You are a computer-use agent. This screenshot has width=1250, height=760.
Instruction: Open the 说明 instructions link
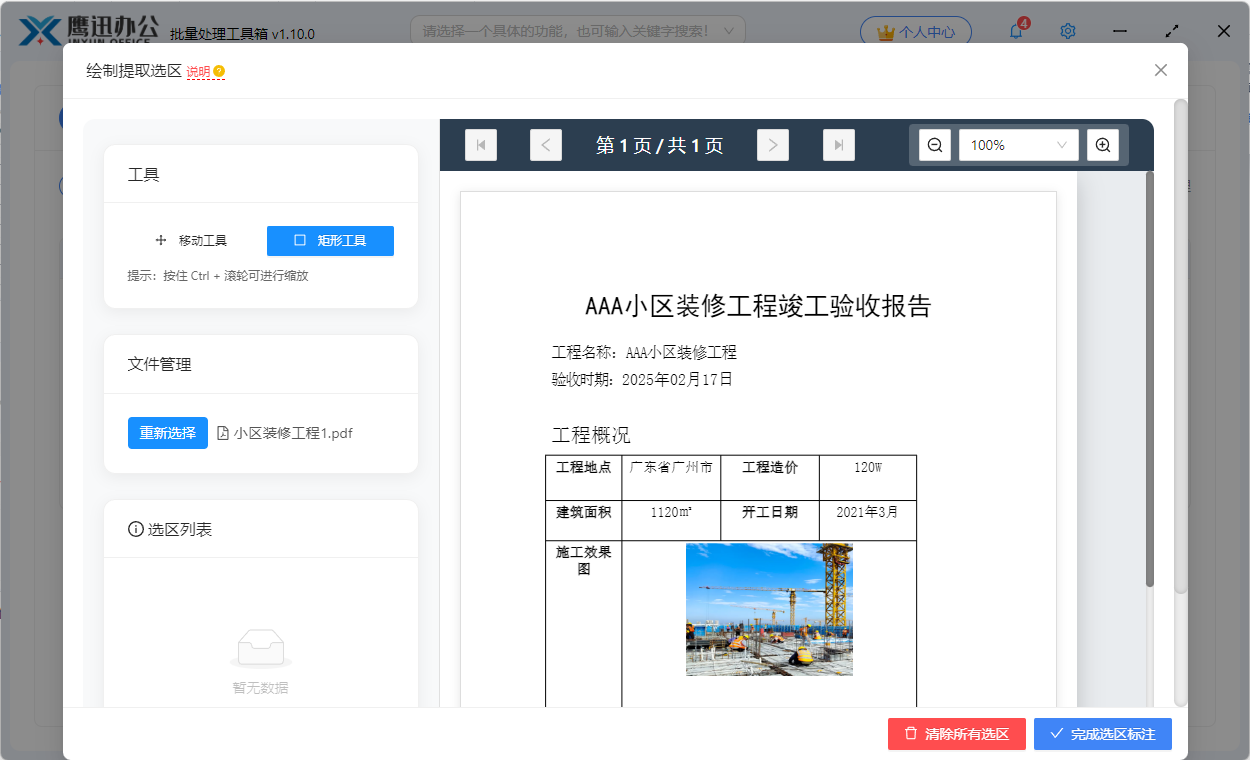198,71
